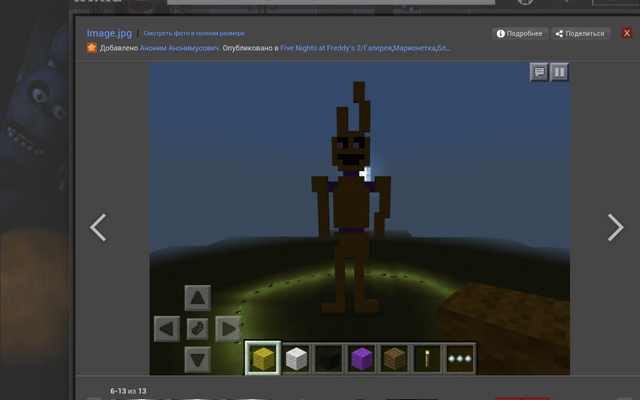Open the Марионетка article link

(414, 48)
